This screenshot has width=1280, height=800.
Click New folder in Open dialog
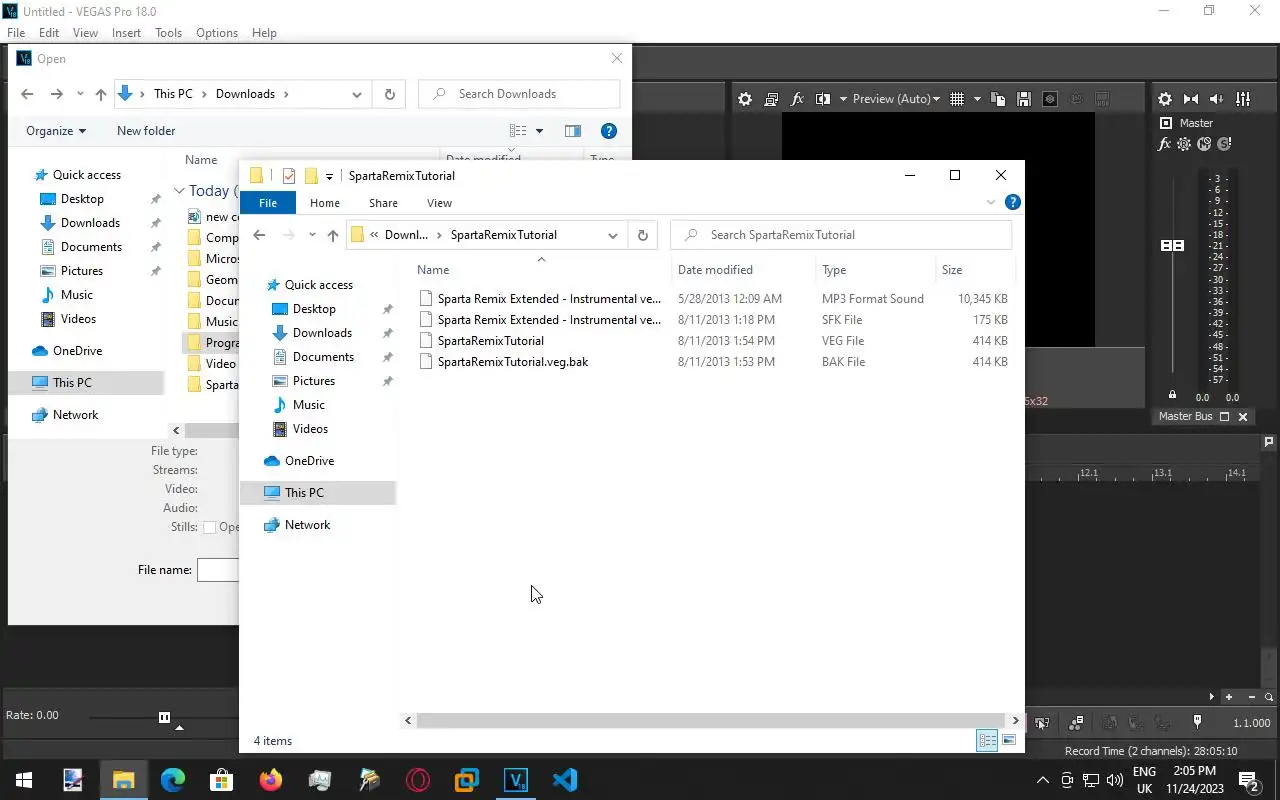(x=146, y=131)
